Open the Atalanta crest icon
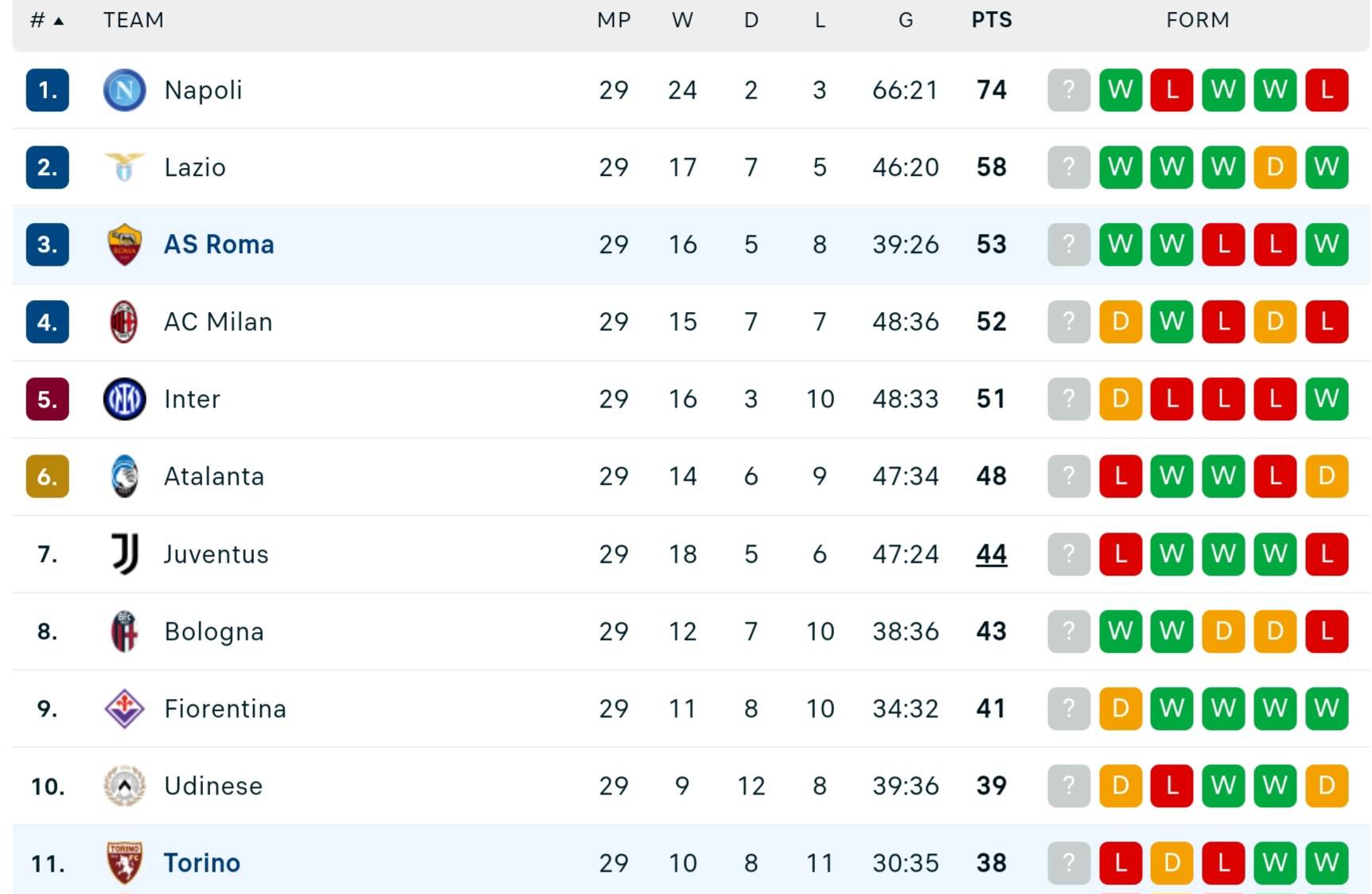 (124, 476)
